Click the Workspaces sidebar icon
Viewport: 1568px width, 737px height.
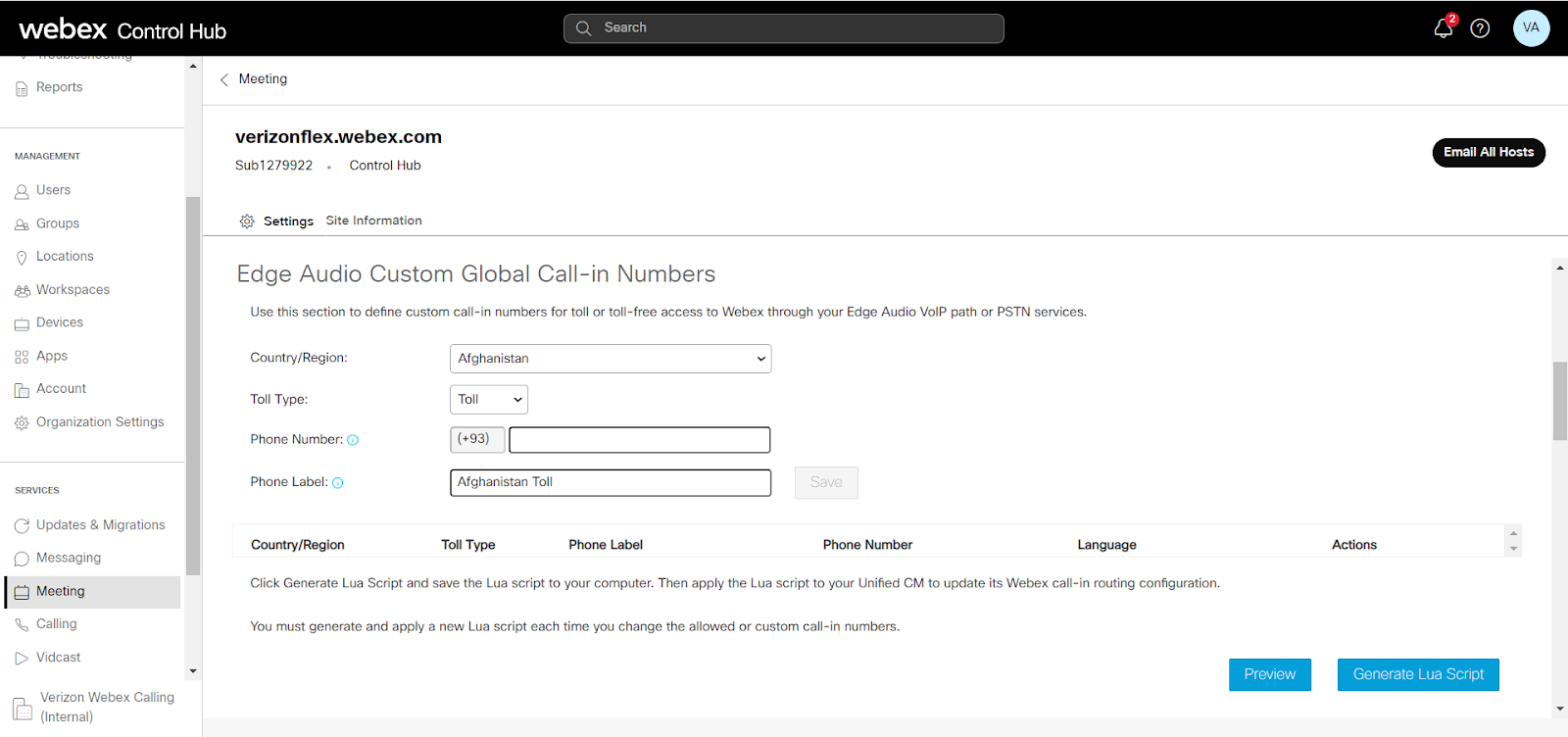[22, 291]
